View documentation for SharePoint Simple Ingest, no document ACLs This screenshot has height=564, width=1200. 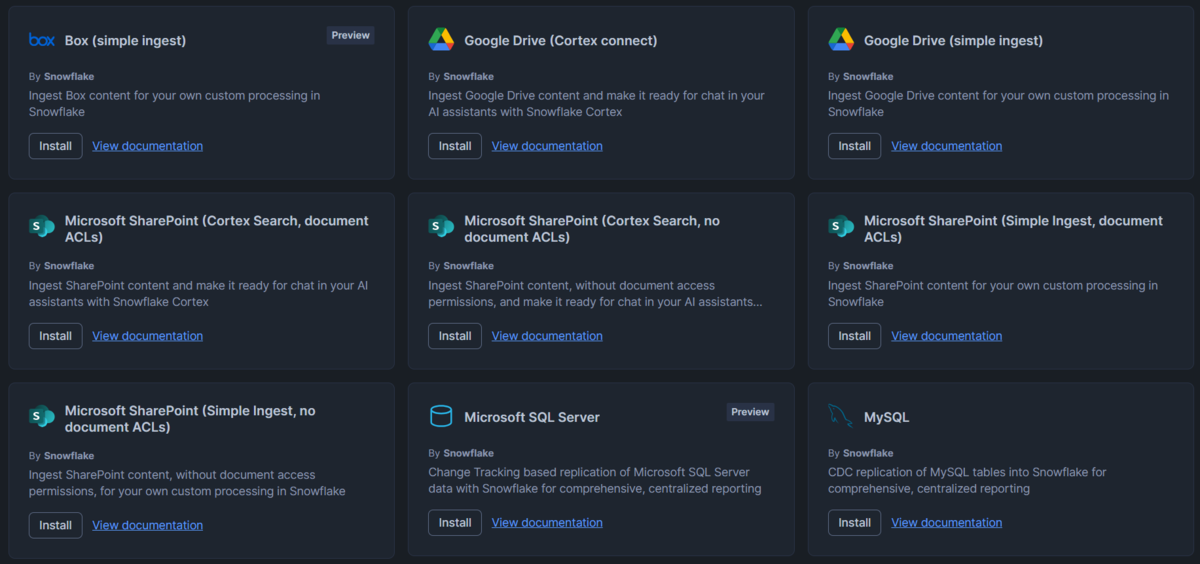pyautogui.click(x=148, y=525)
